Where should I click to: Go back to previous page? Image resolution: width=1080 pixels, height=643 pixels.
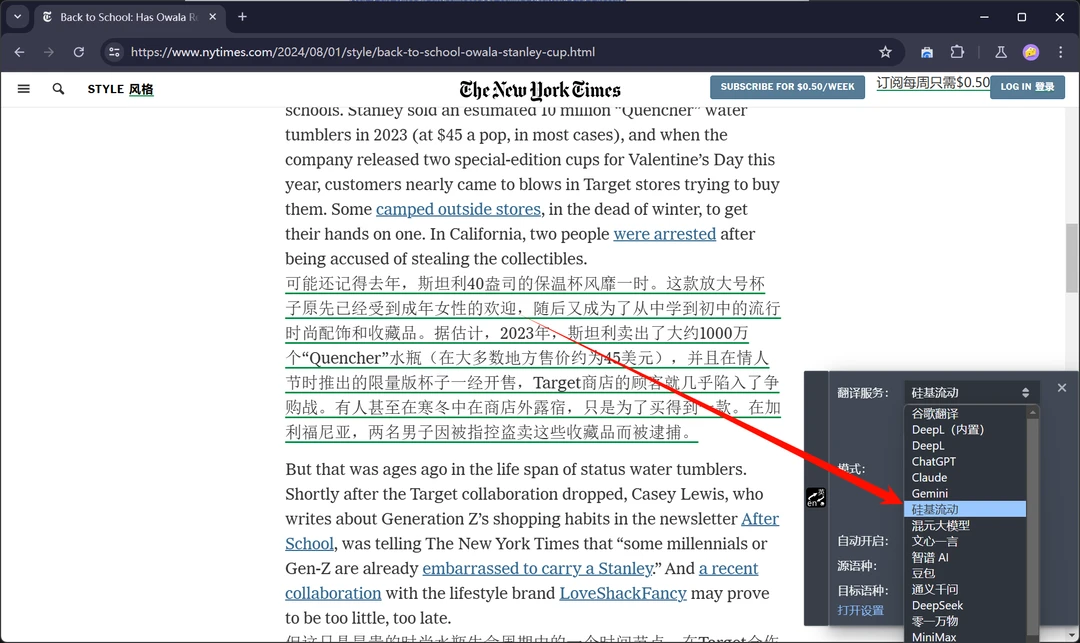(19, 52)
